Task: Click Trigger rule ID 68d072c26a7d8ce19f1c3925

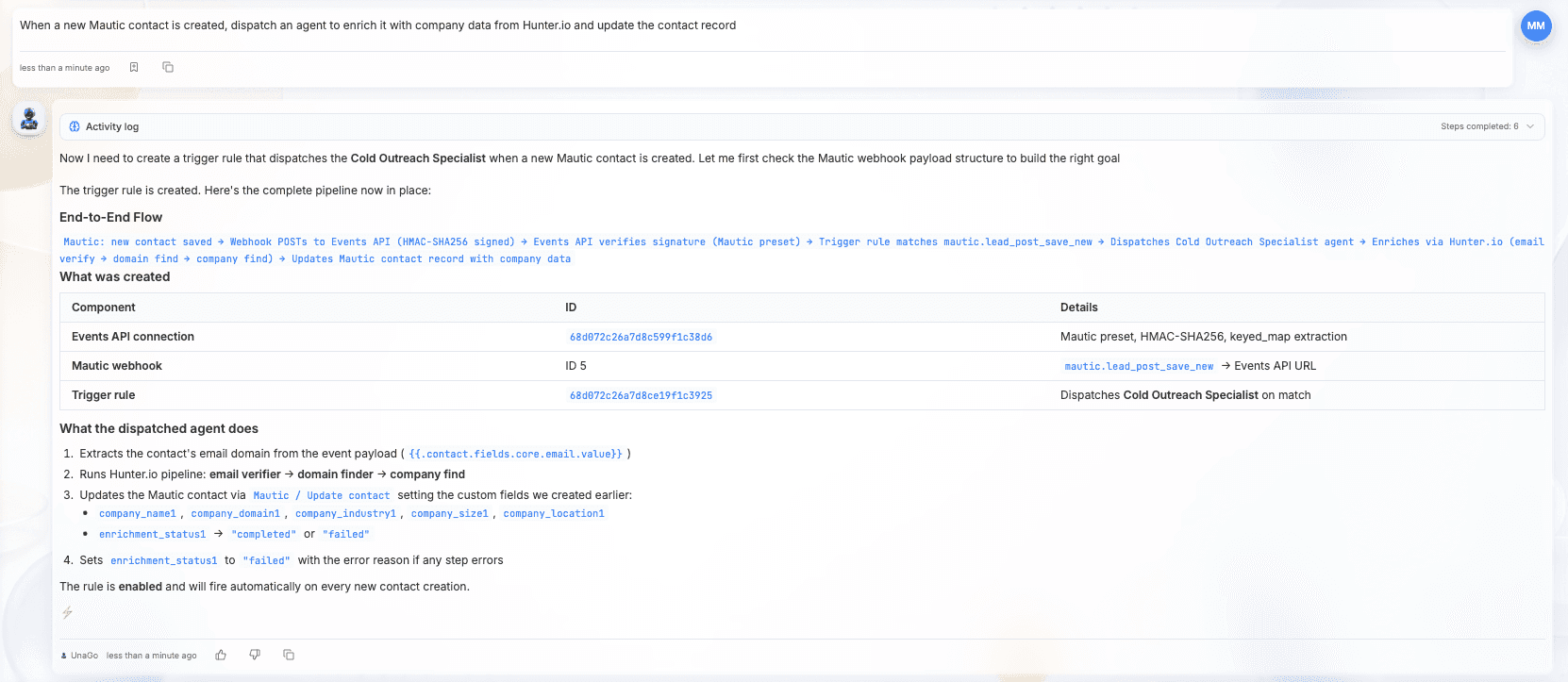Action: point(641,395)
